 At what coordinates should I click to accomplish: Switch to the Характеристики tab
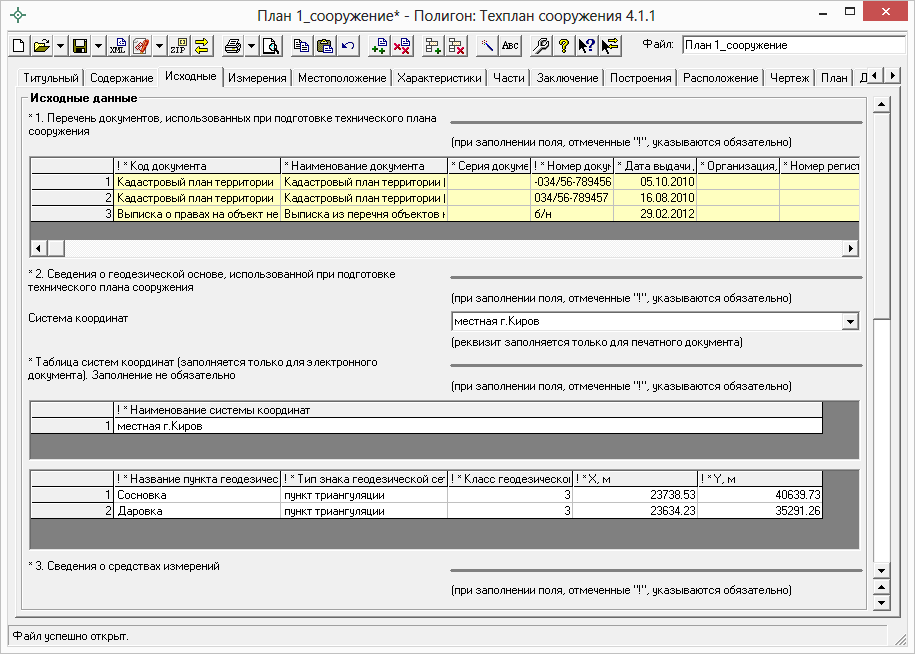[x=439, y=78]
